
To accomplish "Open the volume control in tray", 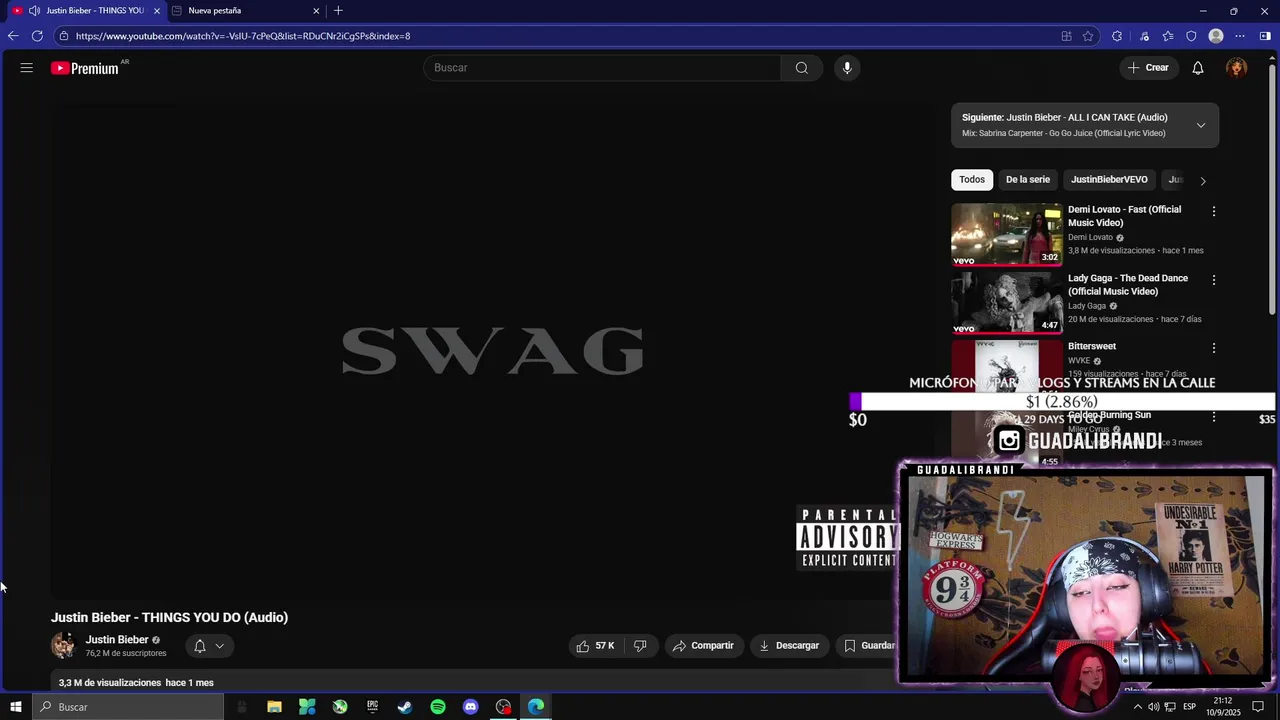I will 1154,707.
